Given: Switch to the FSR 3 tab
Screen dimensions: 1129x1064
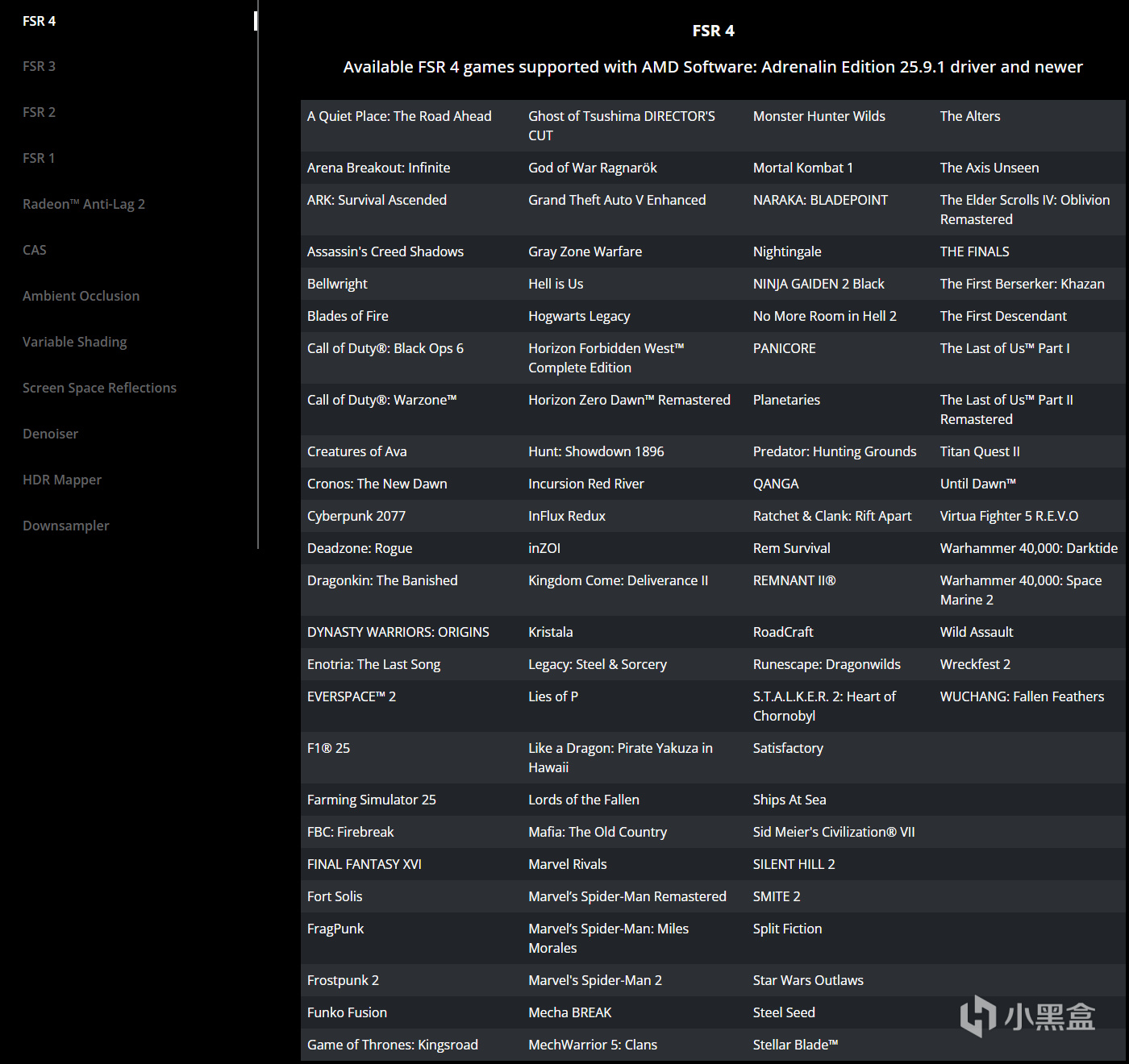Looking at the screenshot, I should [x=40, y=66].
